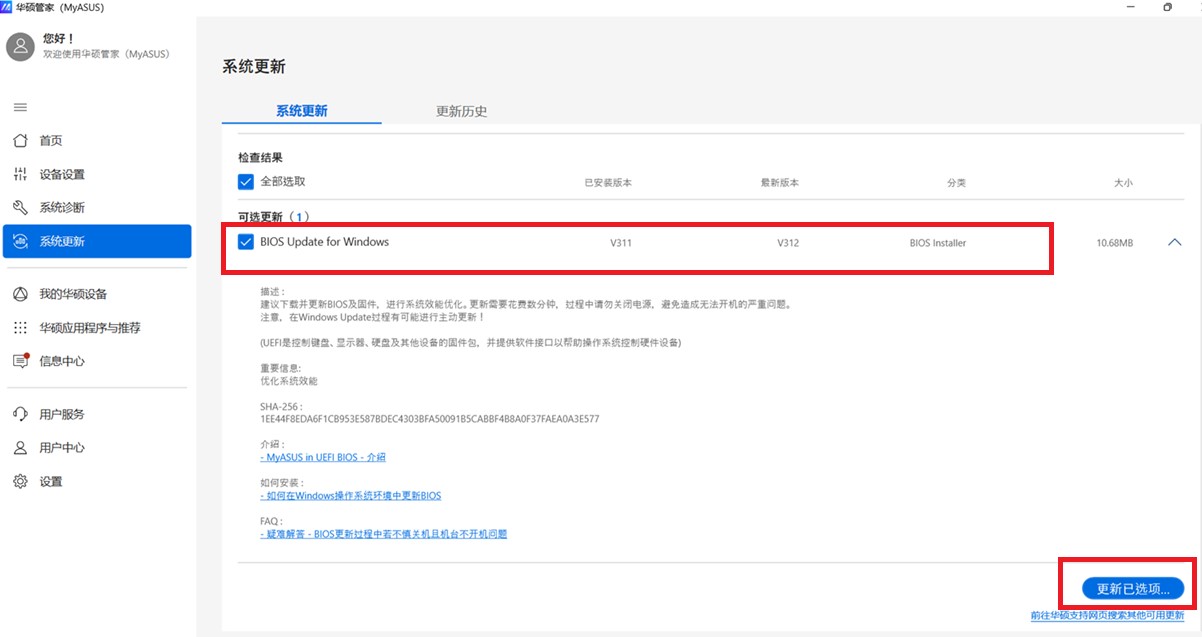The width and height of the screenshot is (1202, 637).
Task: Toggle the Select All (全部选取) checkbox
Action: 246,182
